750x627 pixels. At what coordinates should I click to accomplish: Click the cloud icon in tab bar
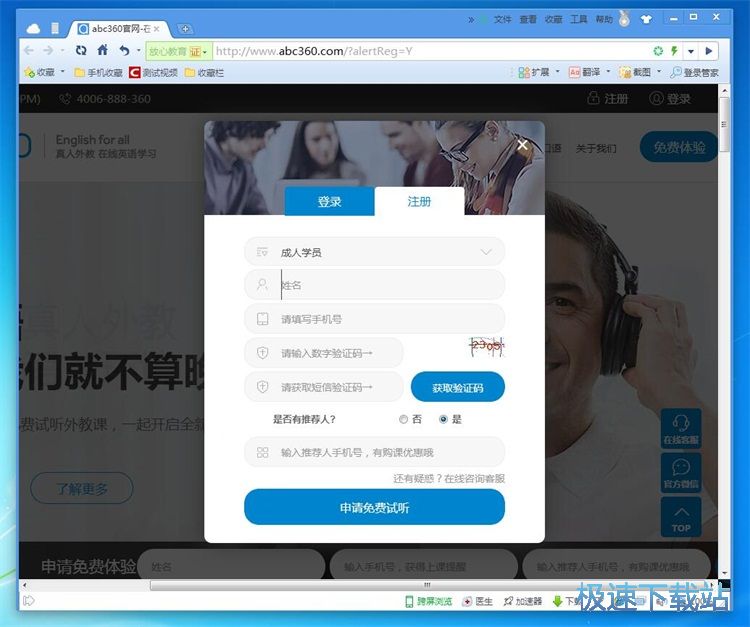33,29
